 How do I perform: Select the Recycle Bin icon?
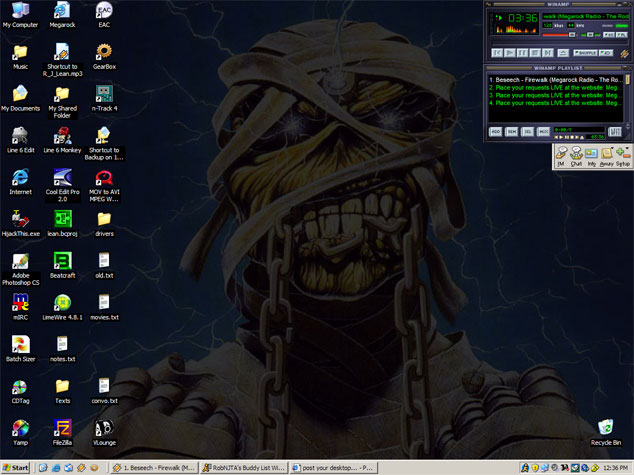click(605, 428)
